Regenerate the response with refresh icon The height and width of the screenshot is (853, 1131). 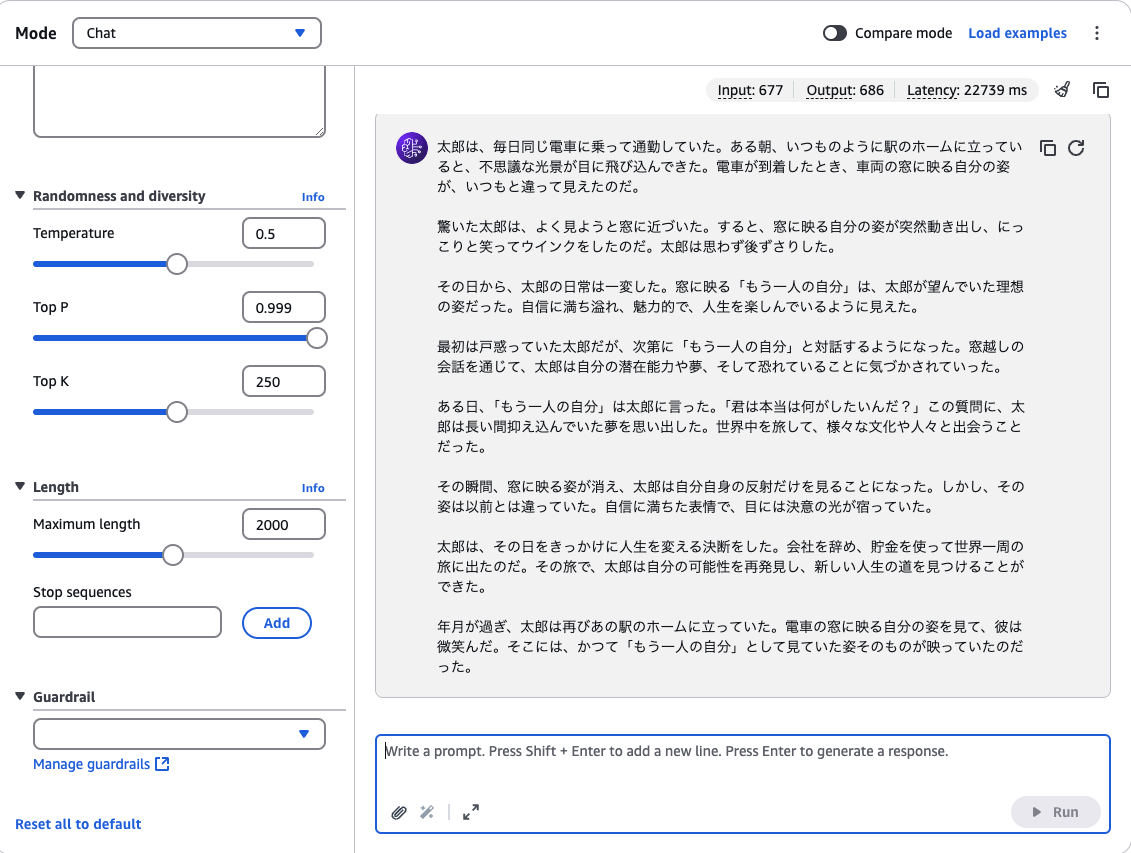(x=1076, y=148)
